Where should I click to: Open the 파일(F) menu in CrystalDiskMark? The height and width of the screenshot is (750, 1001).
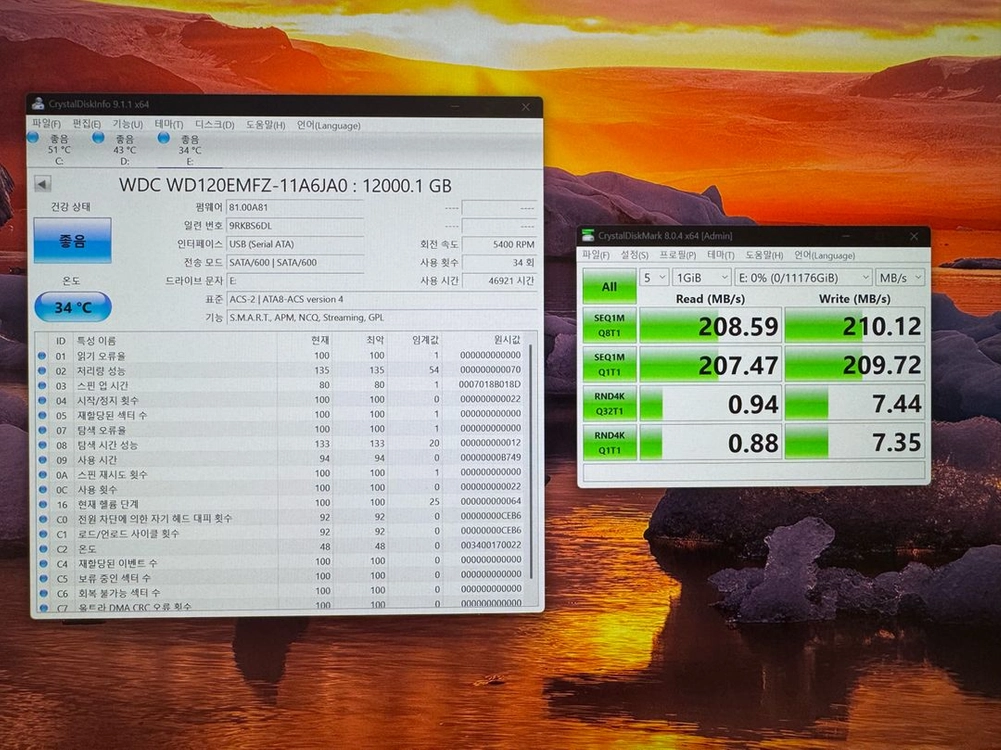coord(595,255)
